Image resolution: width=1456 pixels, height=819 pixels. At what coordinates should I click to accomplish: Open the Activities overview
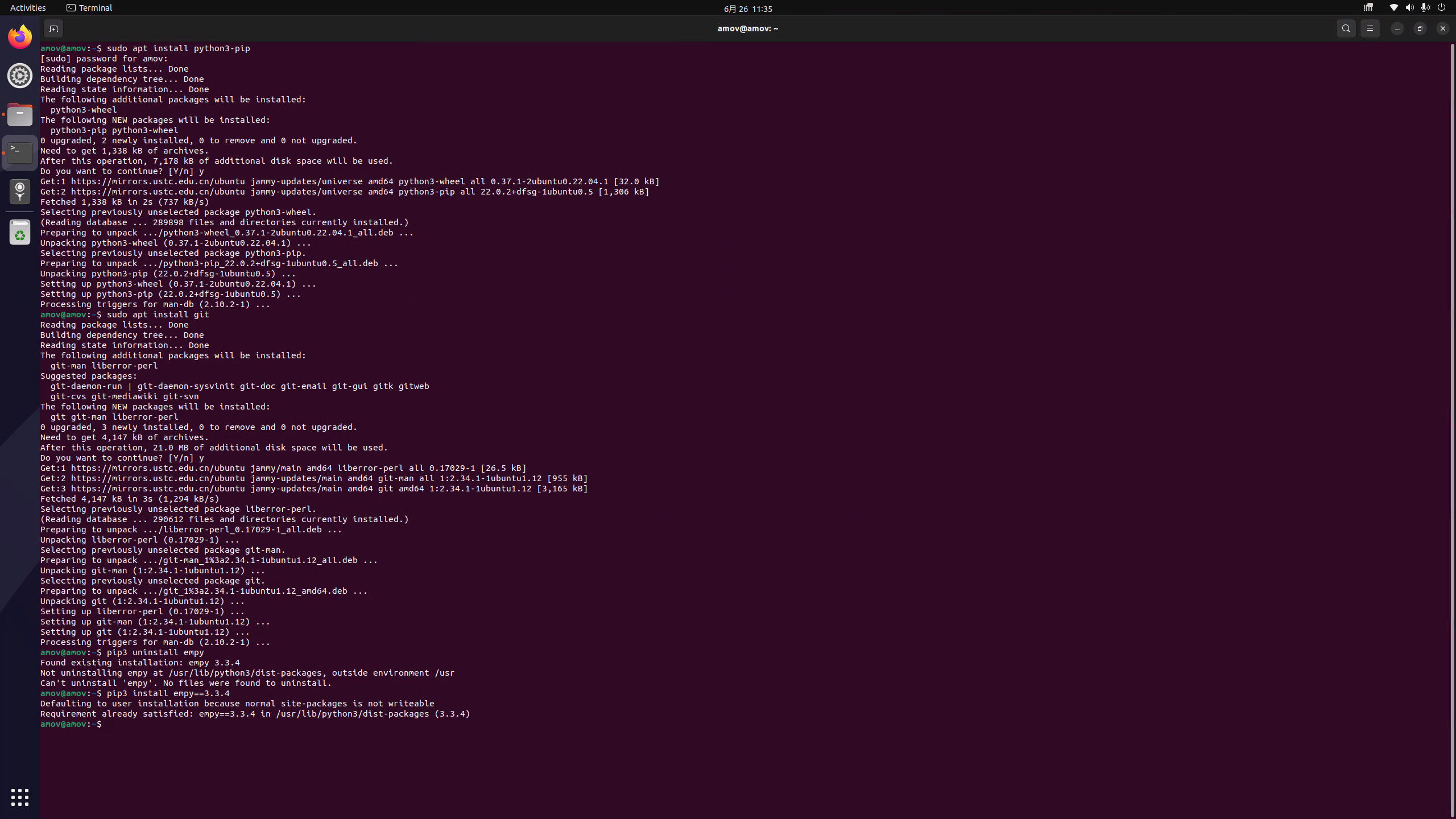coord(28,8)
